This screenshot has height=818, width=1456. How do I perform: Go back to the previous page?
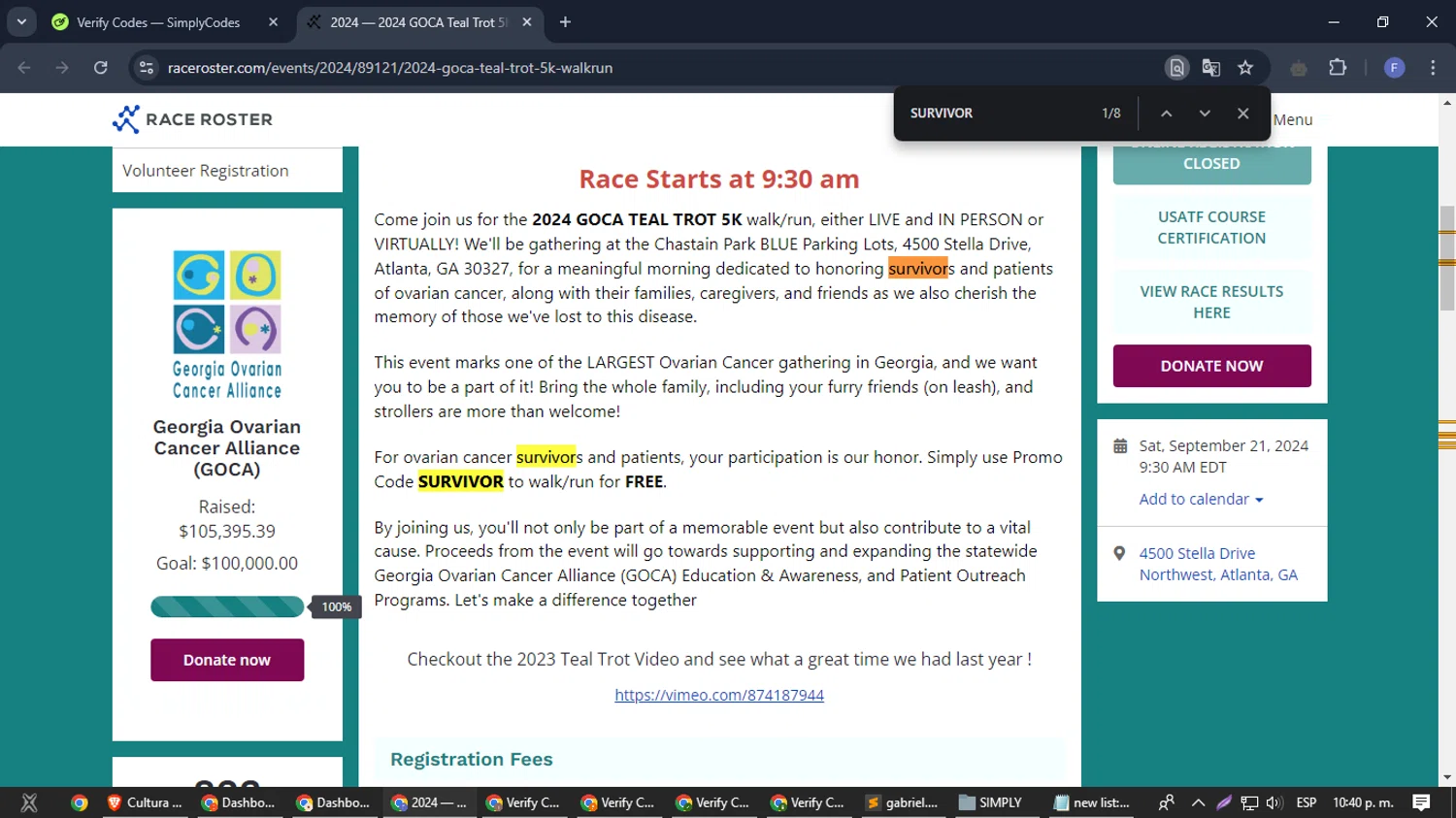click(24, 68)
